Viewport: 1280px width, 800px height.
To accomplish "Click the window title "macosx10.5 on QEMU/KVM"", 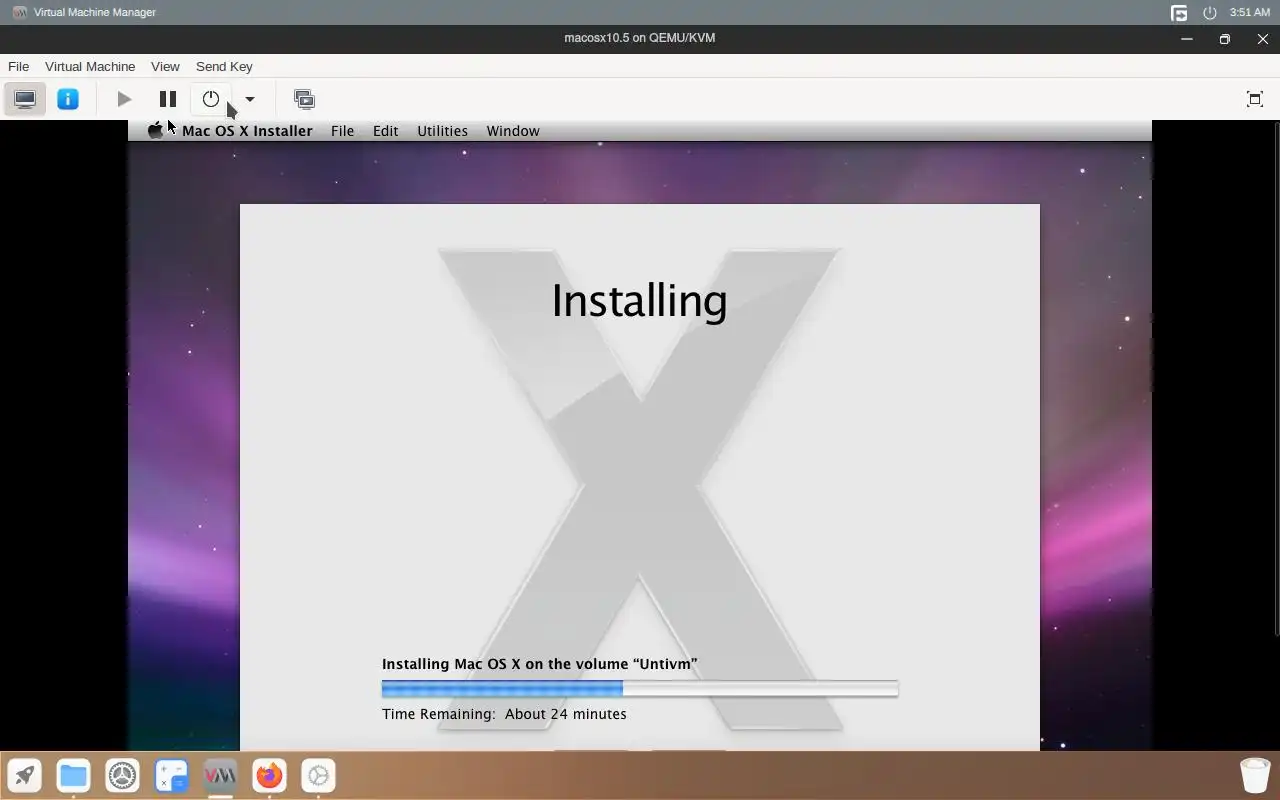I will (x=640, y=38).
